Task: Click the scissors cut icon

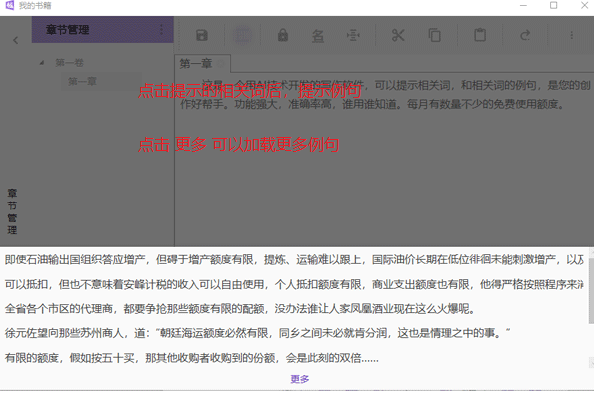Action: (398, 36)
